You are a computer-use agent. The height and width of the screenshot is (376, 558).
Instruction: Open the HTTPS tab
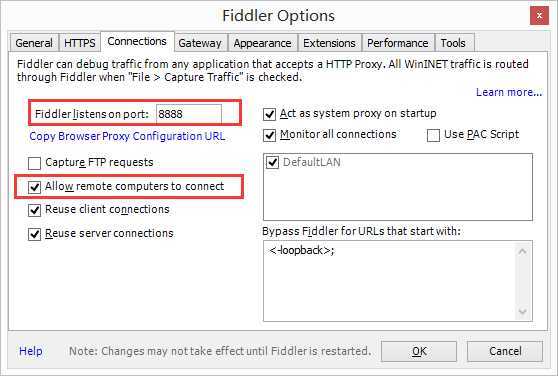80,43
